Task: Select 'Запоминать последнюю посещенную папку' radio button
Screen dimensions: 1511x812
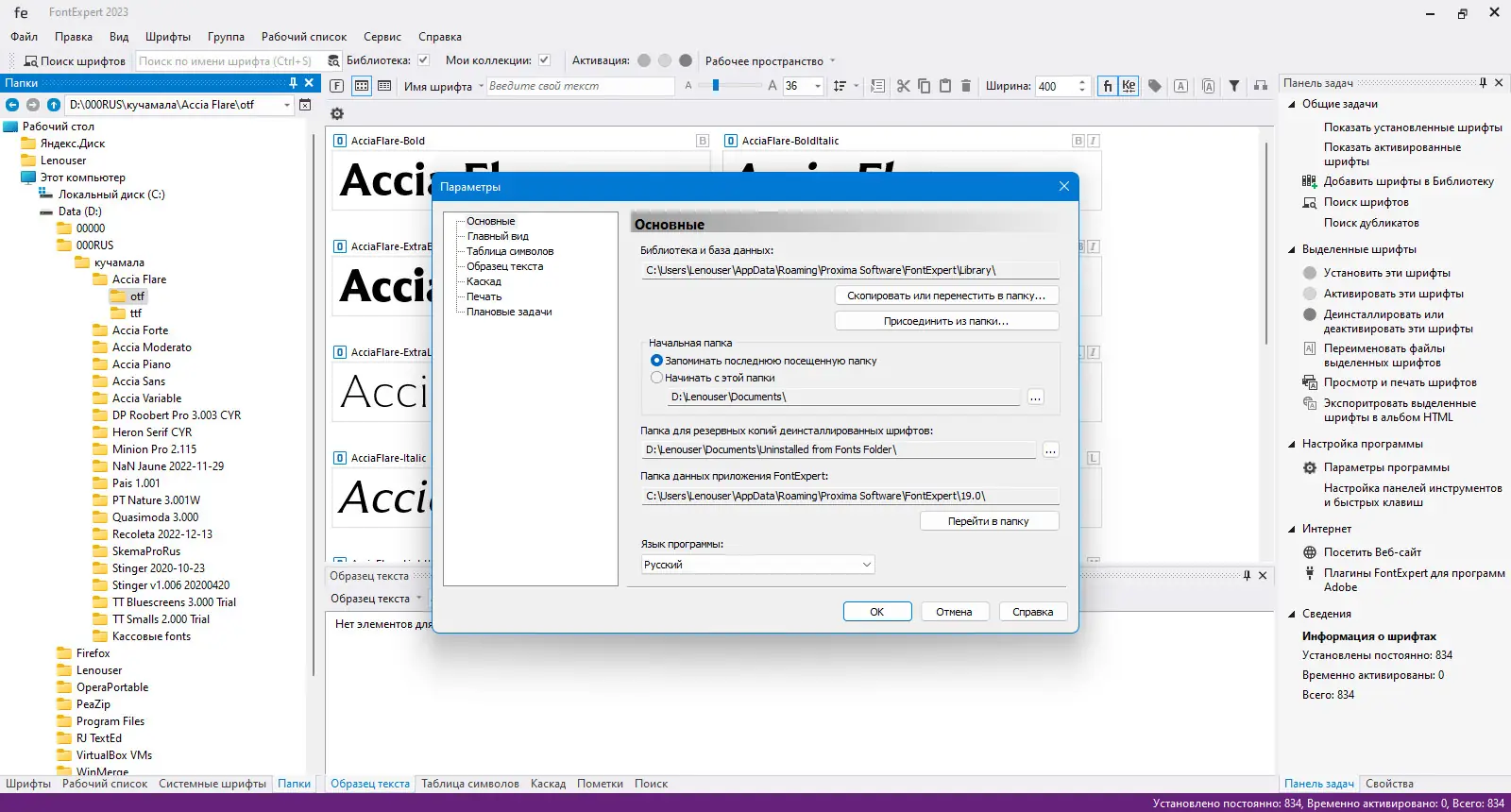Action: 656,361
